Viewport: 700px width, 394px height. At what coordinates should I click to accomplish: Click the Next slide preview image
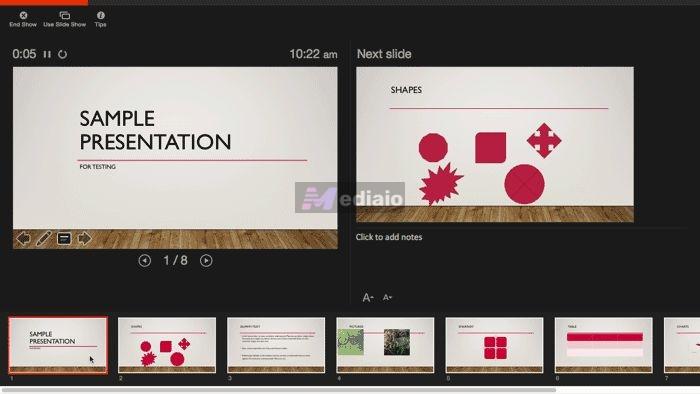(495, 145)
